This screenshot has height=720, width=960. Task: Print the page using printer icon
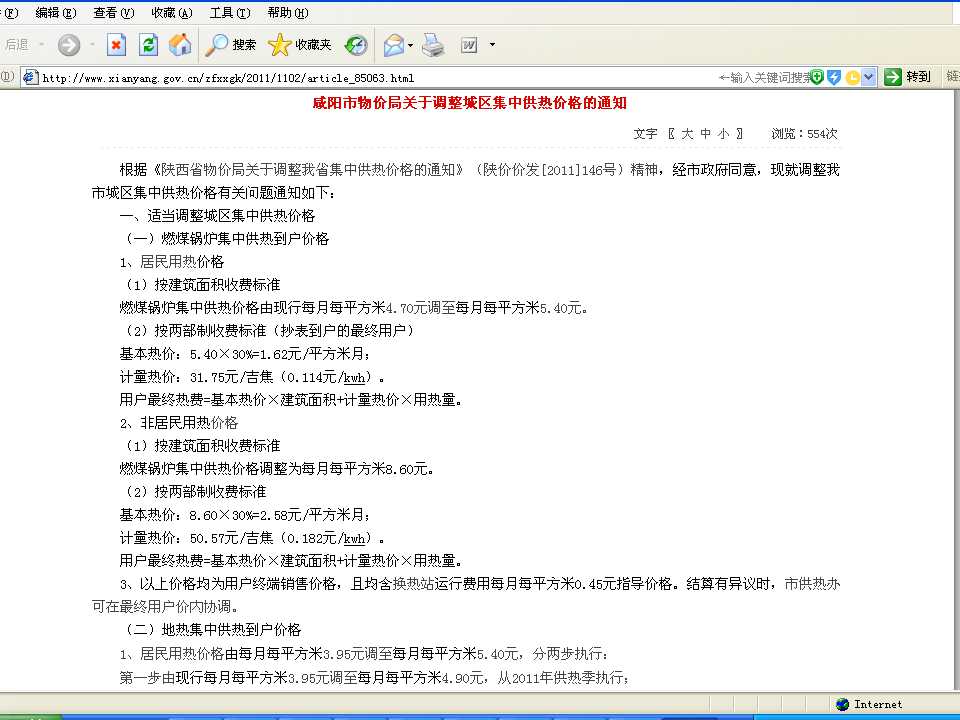coord(432,45)
